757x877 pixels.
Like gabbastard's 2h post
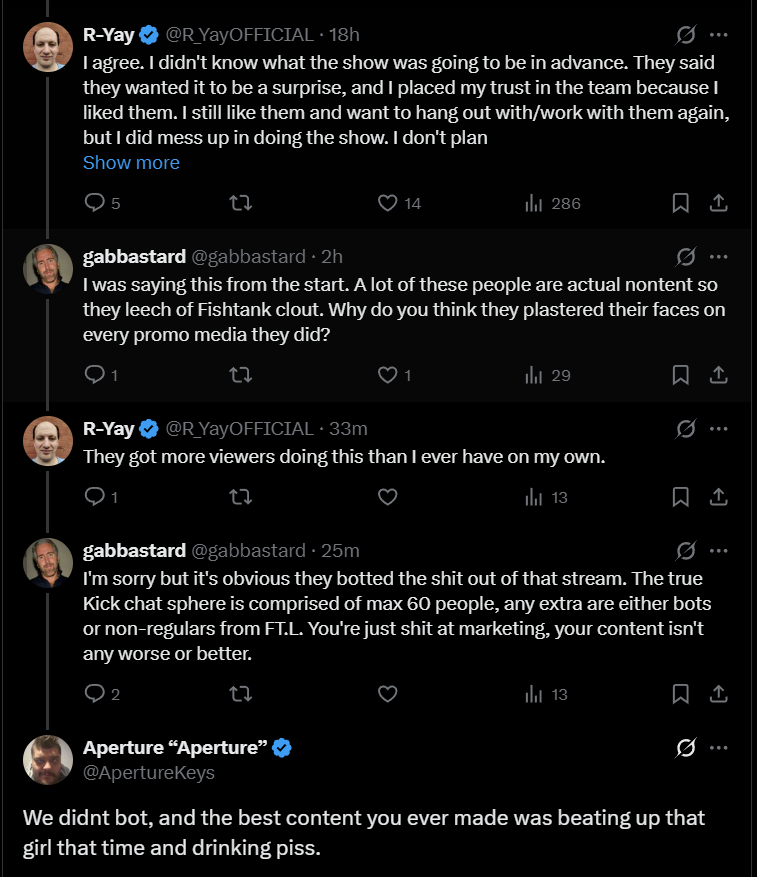coord(388,375)
